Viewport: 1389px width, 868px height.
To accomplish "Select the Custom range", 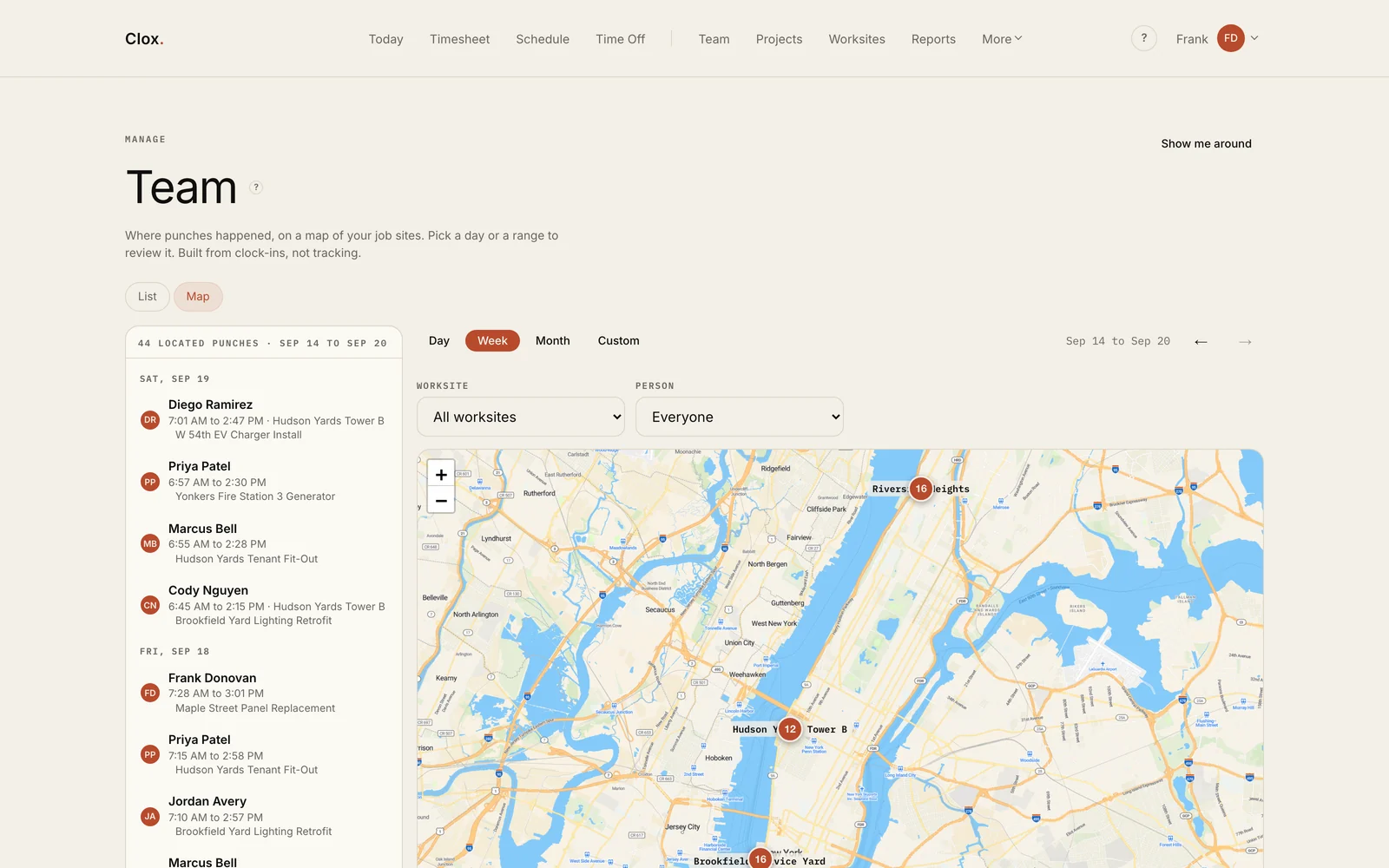I will (x=619, y=341).
